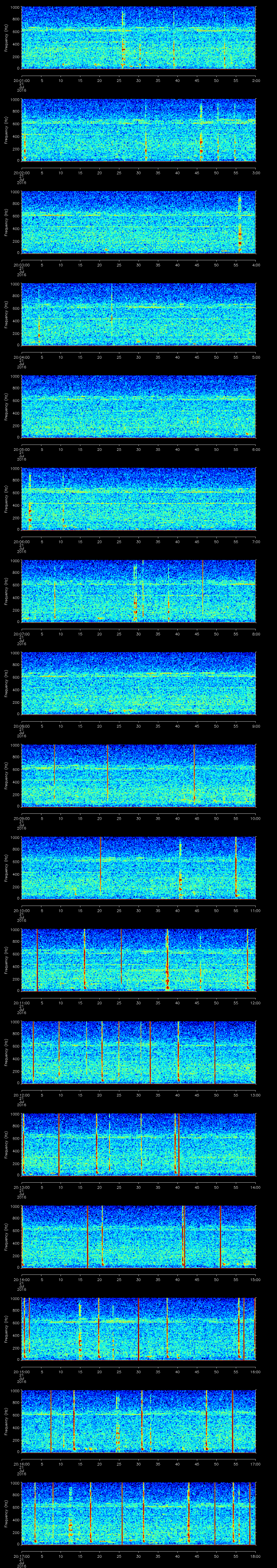Click the 20:14:00 start time label
This screenshot has height=1568, width=277.
[21, 1279]
